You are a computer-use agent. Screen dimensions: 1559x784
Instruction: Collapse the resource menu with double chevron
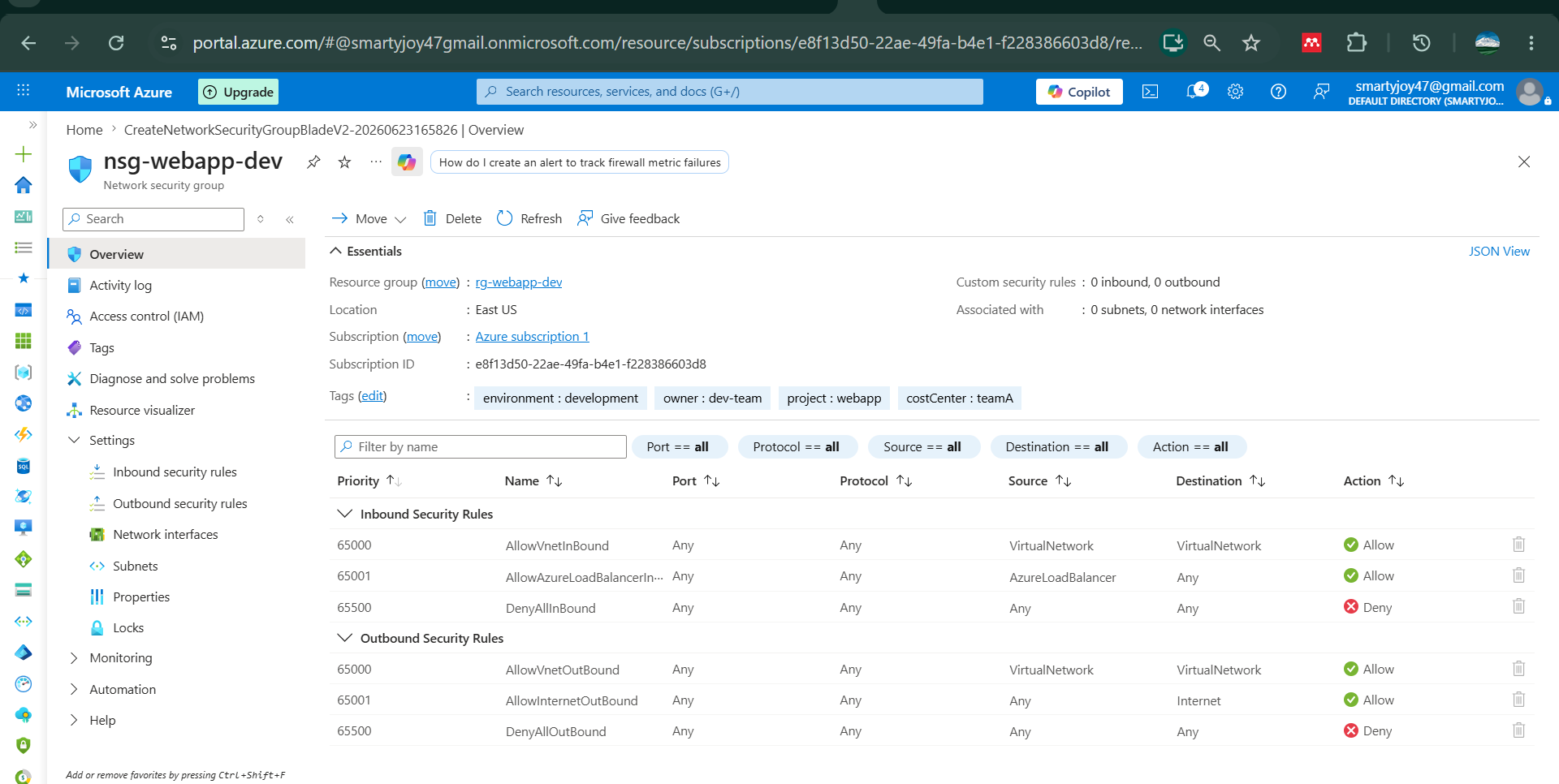click(x=290, y=219)
